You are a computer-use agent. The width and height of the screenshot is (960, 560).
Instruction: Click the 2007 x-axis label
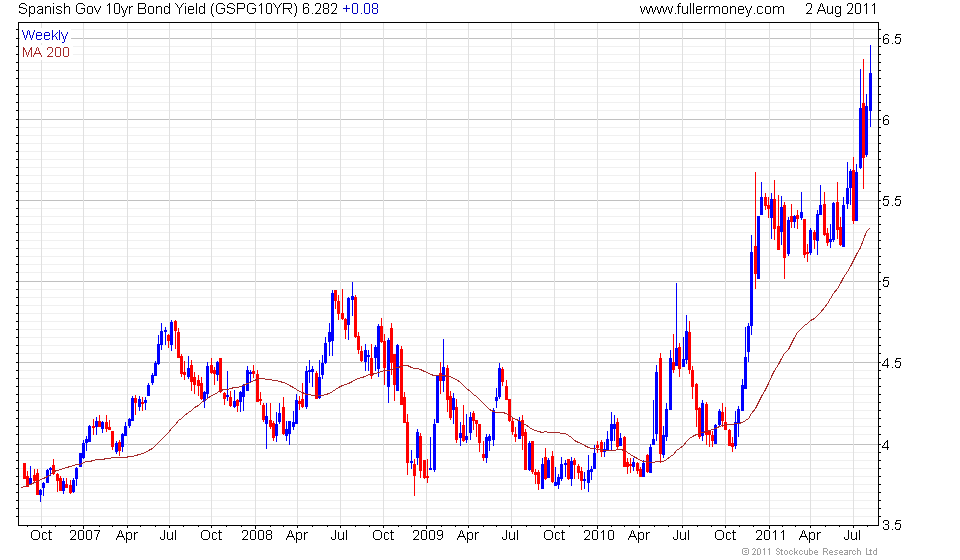click(x=84, y=536)
